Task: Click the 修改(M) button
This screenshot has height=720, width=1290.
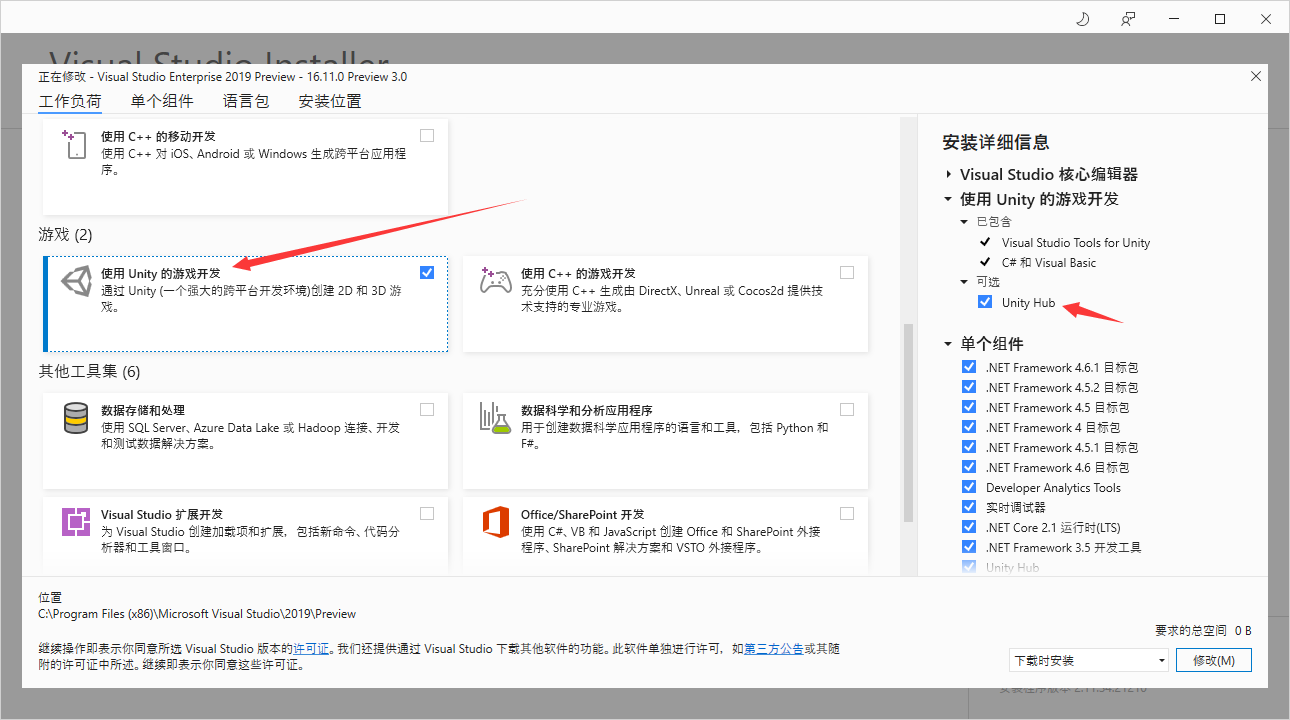Action: coord(1214,661)
